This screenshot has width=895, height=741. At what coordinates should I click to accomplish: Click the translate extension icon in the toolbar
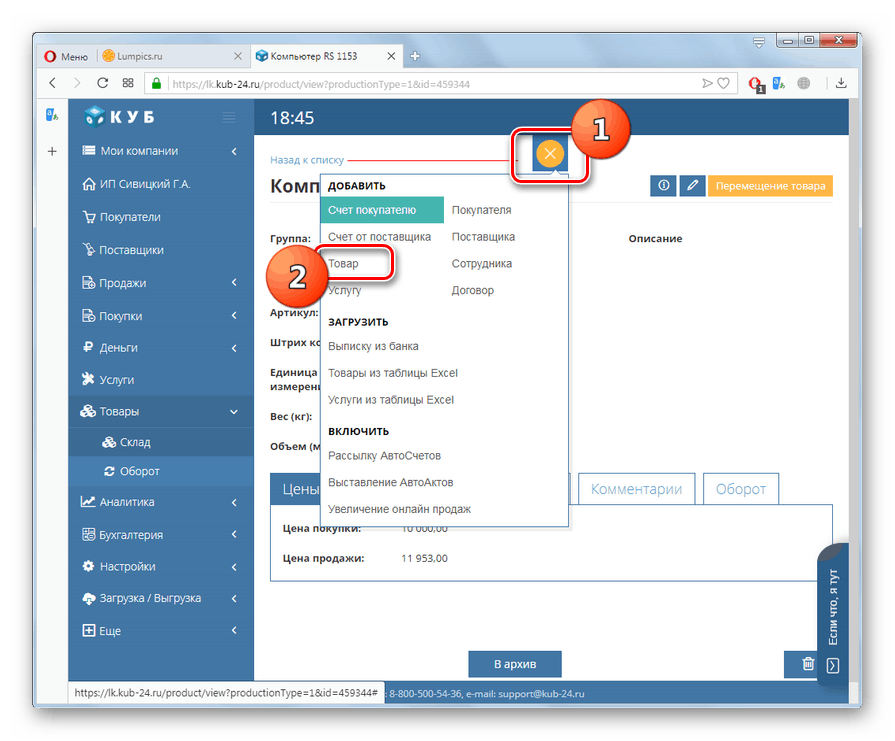[x=779, y=84]
